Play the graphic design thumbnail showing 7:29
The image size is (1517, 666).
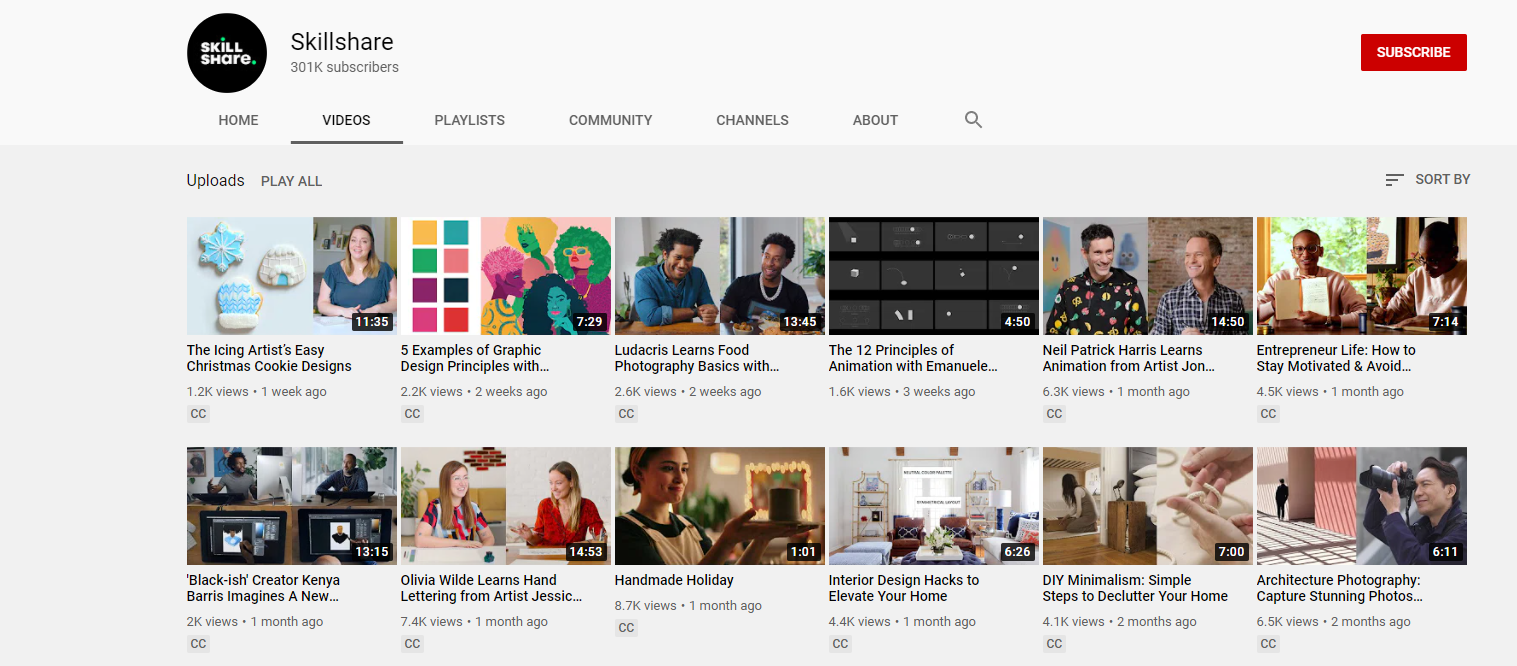click(x=506, y=276)
